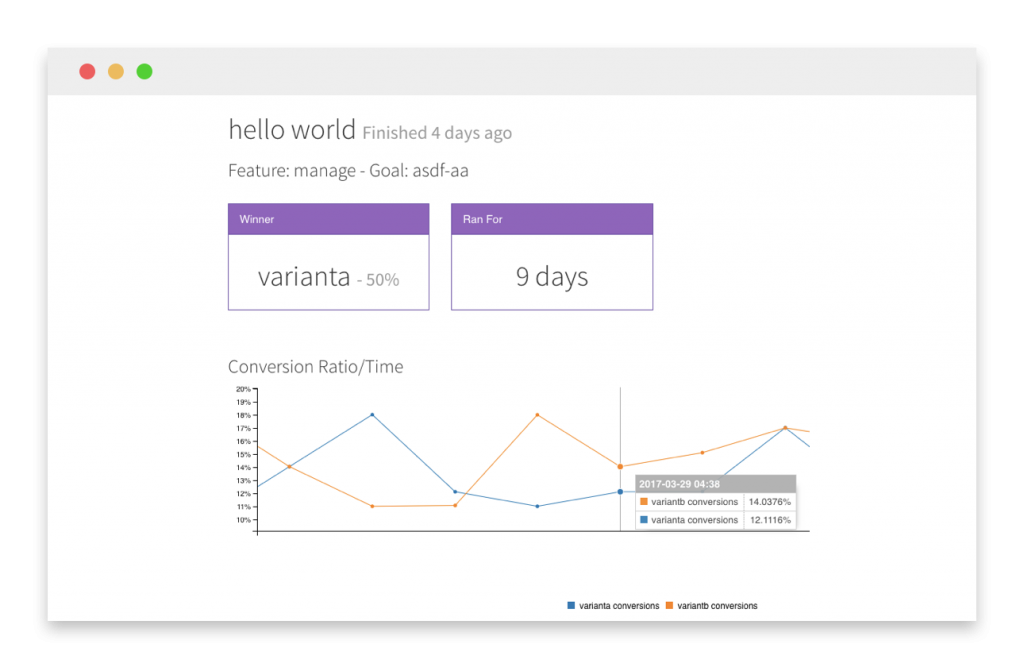Expand the Ran For card header
This screenshot has height=667, width=1024.
pos(552,218)
